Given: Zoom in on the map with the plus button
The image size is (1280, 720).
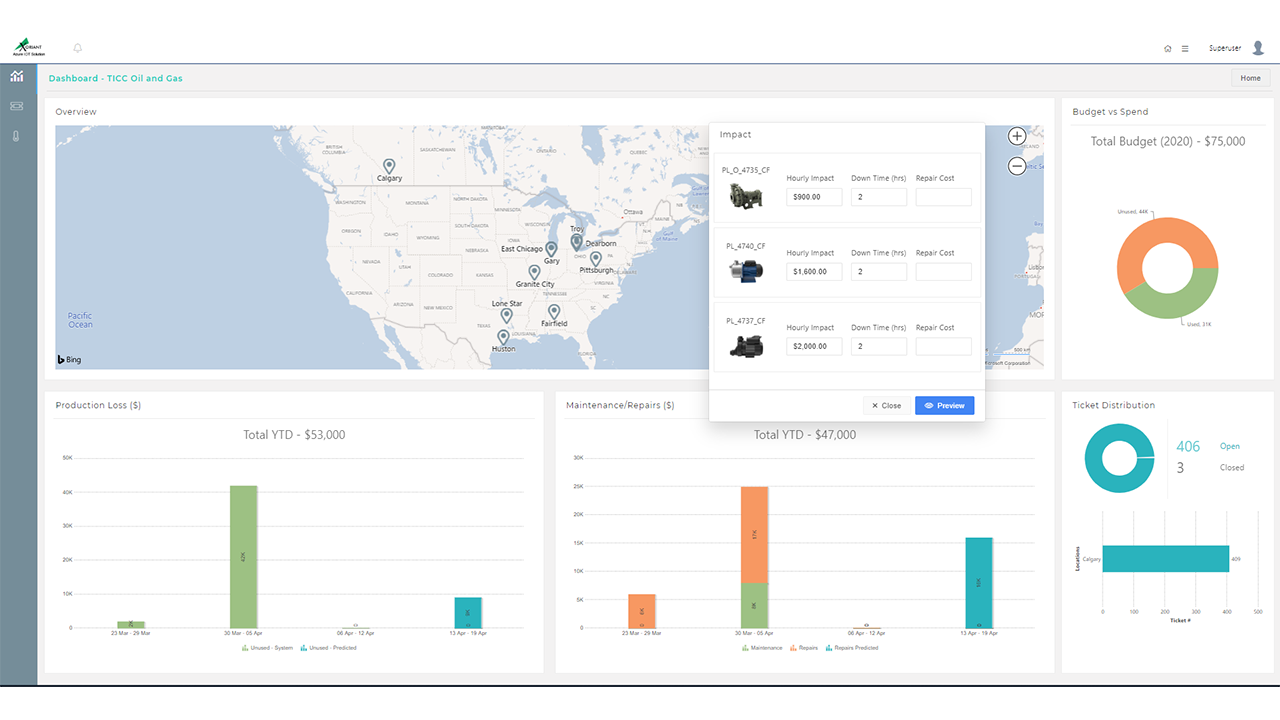Looking at the screenshot, I should tap(1017, 136).
